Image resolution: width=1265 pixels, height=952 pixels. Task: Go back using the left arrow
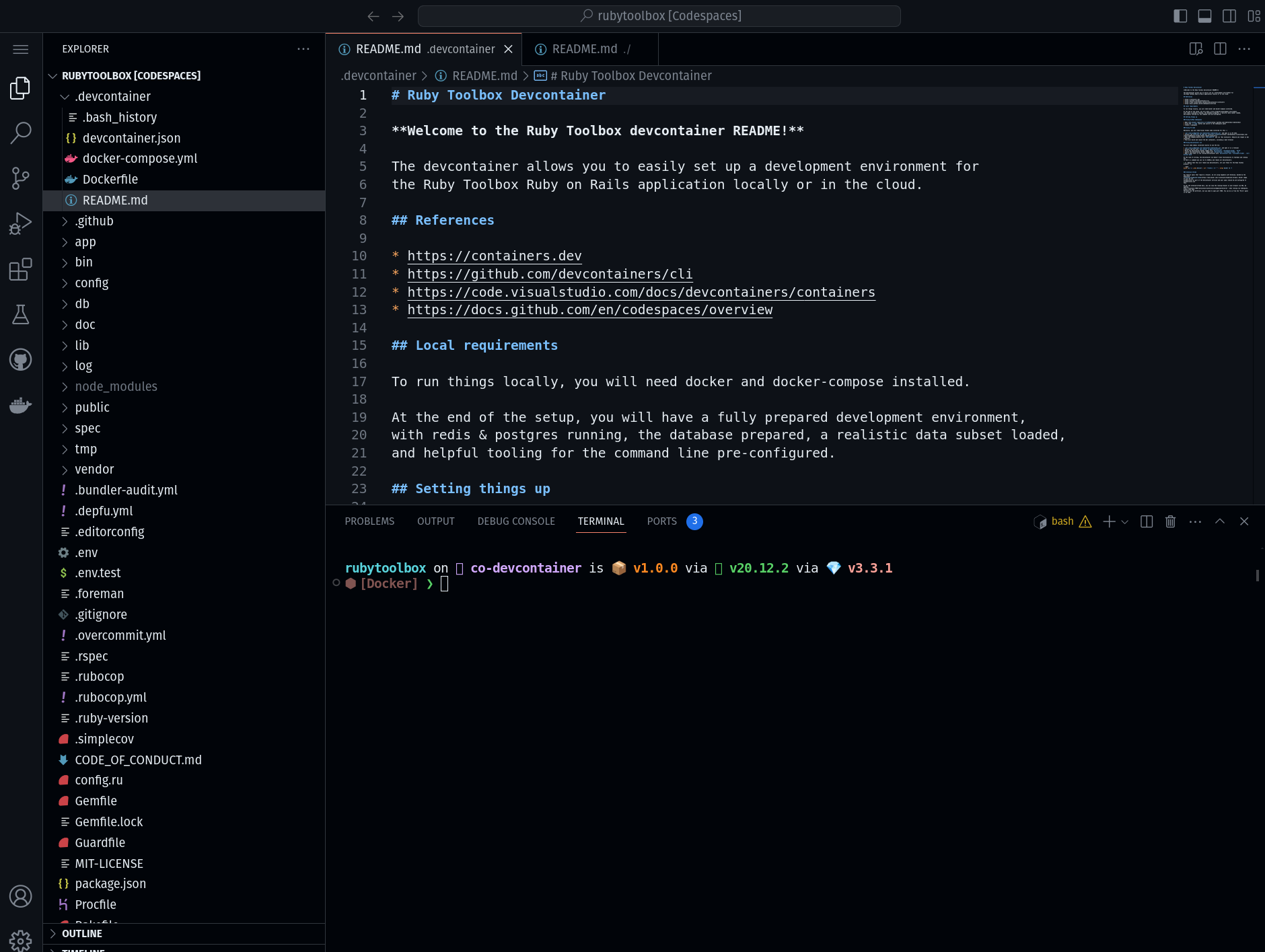[373, 16]
